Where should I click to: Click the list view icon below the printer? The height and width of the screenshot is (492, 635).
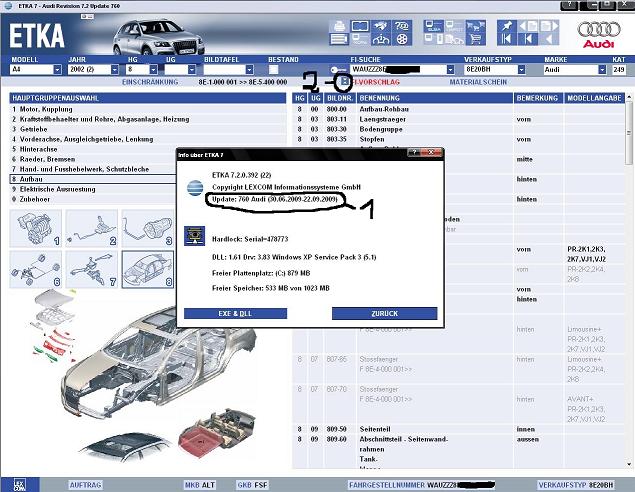coord(339,39)
